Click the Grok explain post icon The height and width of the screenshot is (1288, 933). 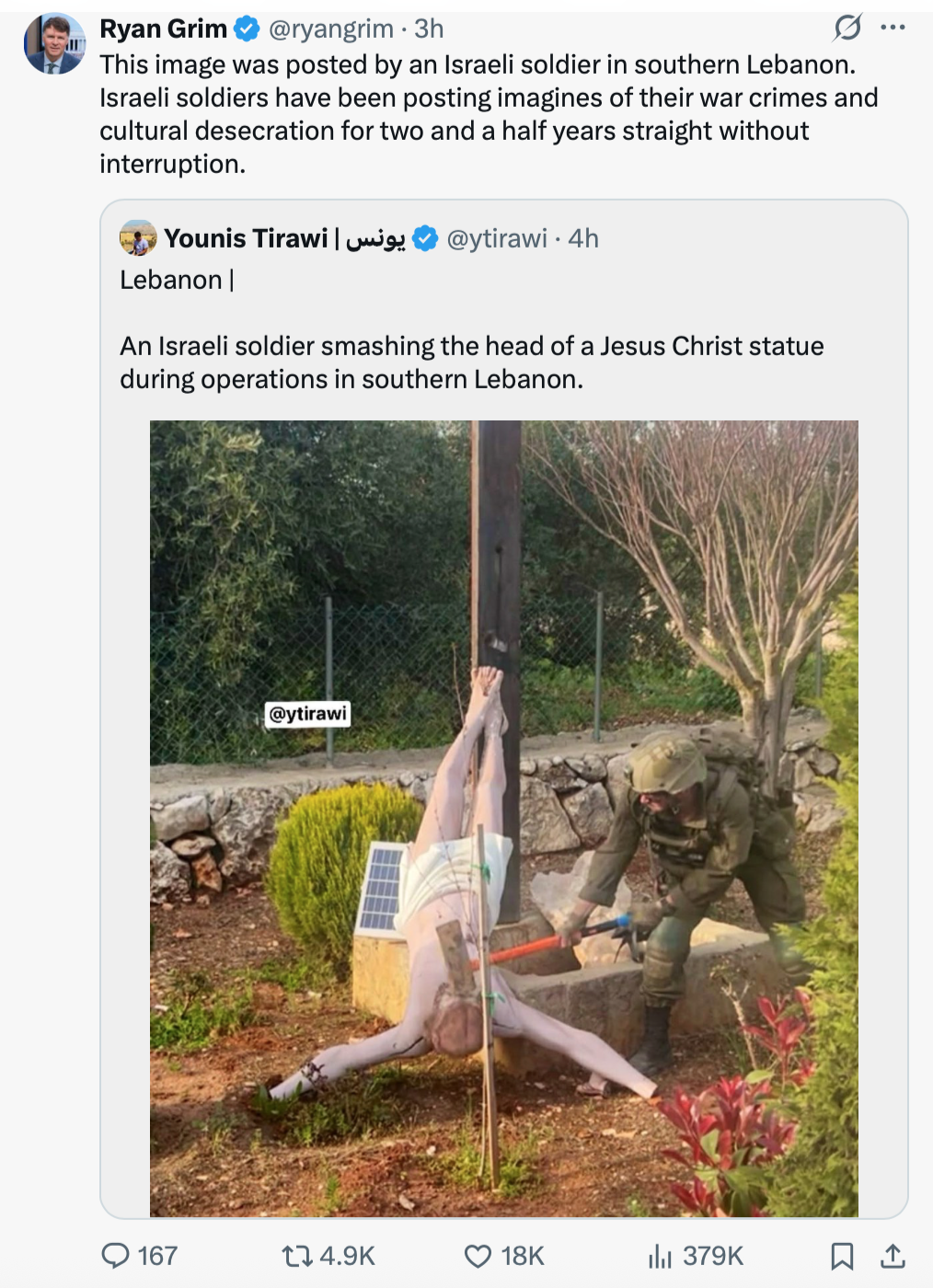[x=847, y=28]
